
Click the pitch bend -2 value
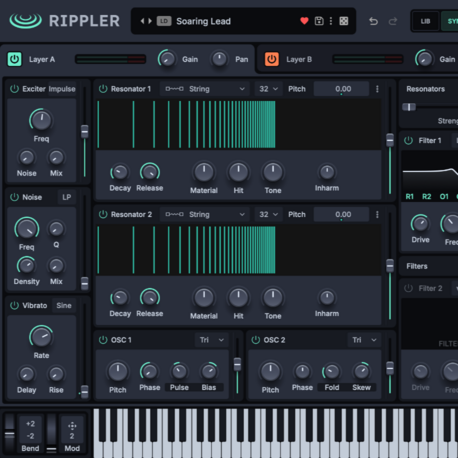(30, 436)
